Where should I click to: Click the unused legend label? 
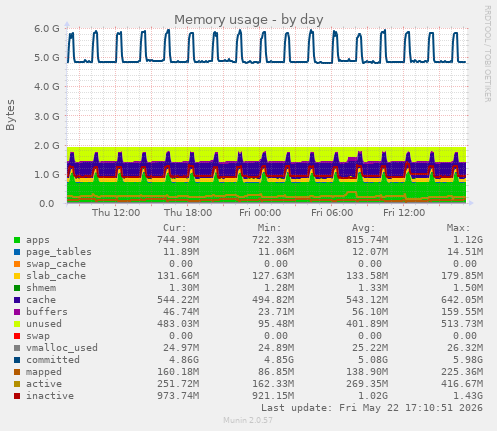pyautogui.click(x=44, y=324)
